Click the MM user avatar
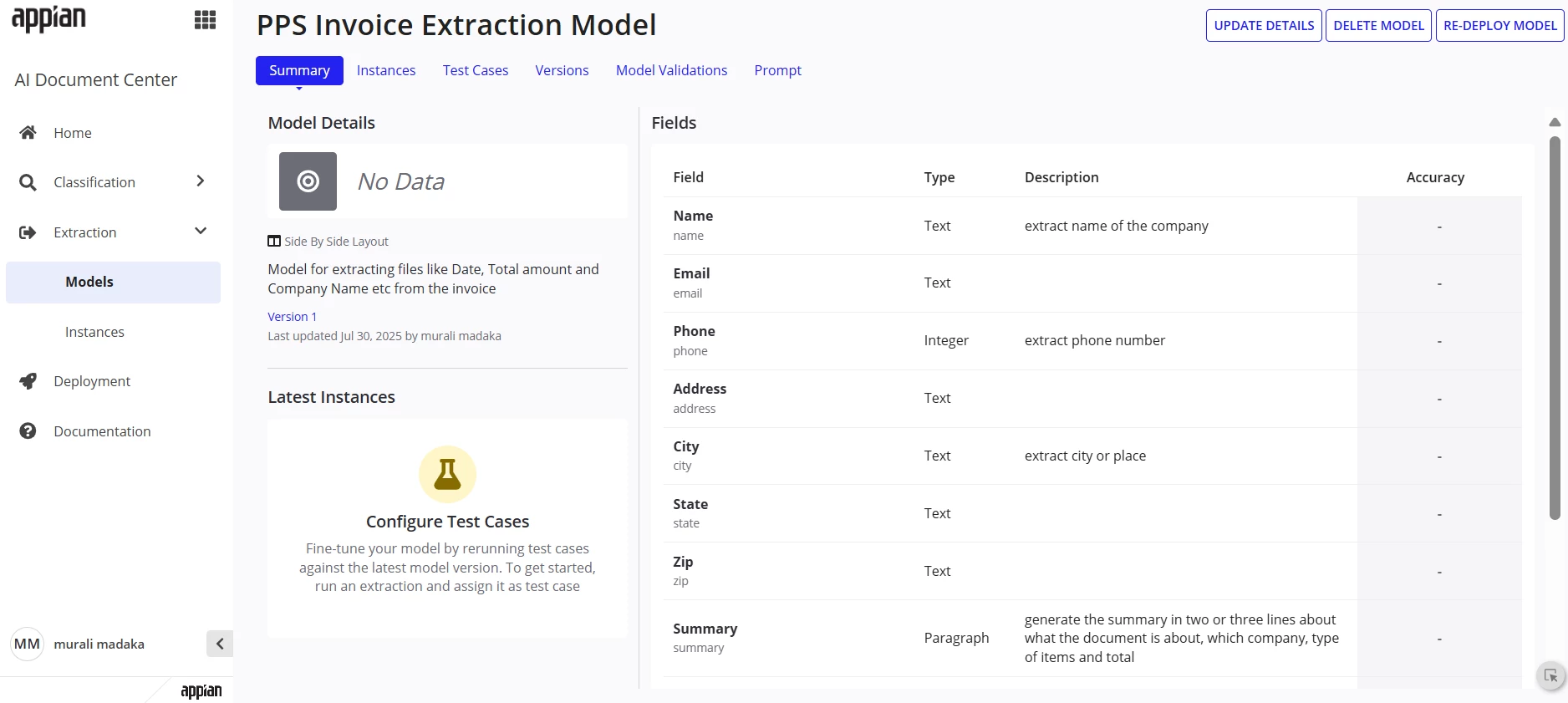The height and width of the screenshot is (703, 1568). [x=27, y=644]
